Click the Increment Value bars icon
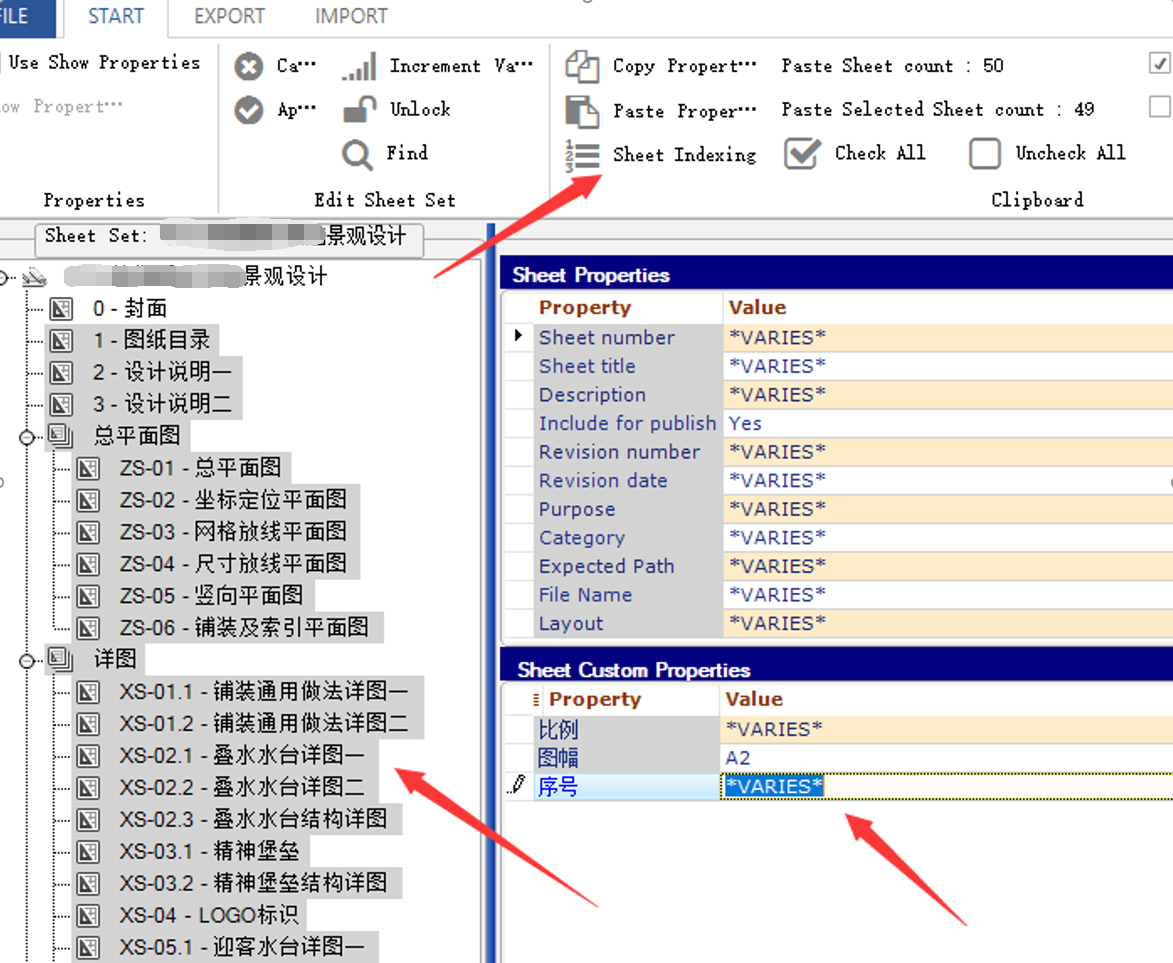The width and height of the screenshot is (1173, 963). (x=359, y=67)
